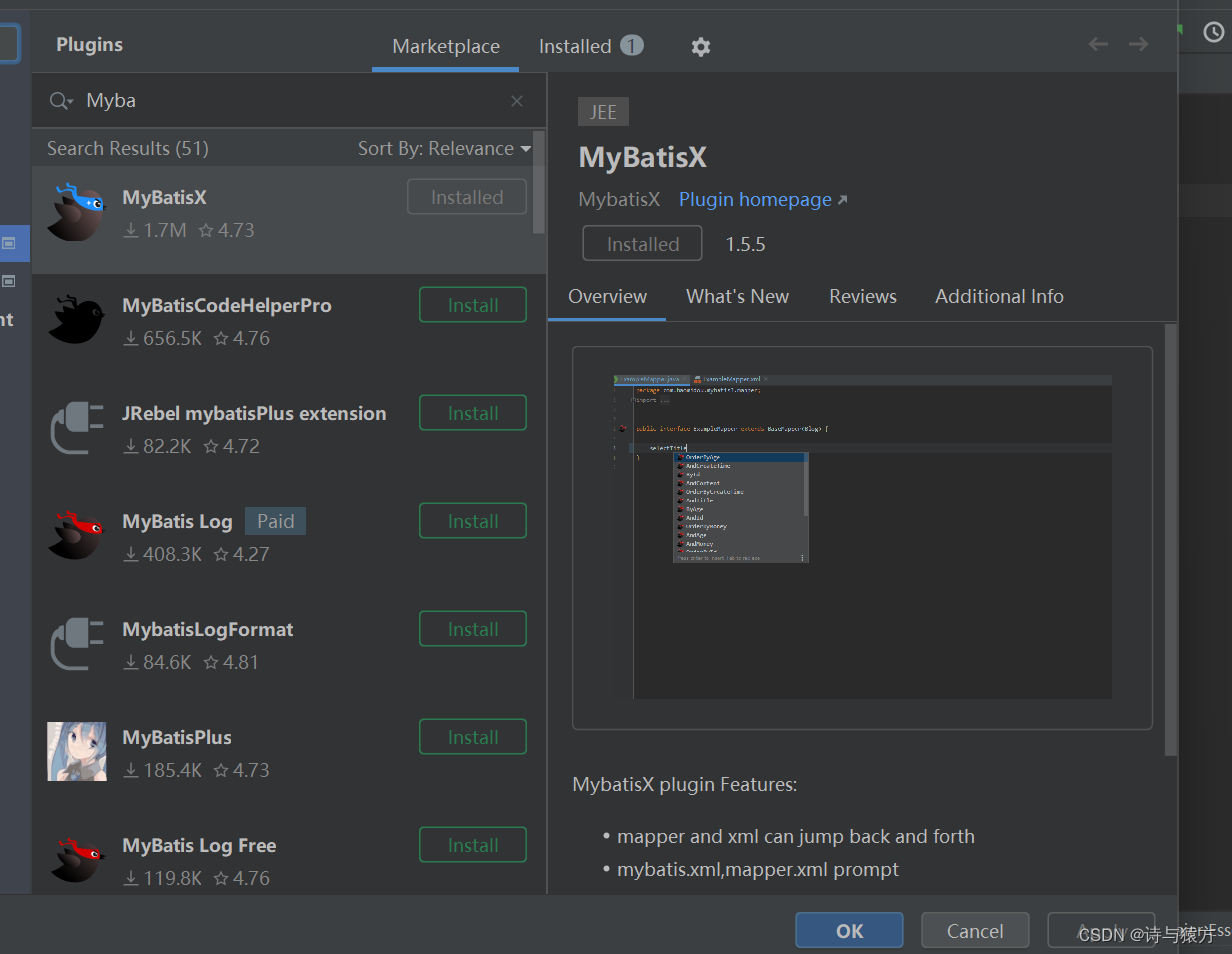Click the MyBatis Log Free bird icon
This screenshot has height=954, width=1232.
coord(77,860)
